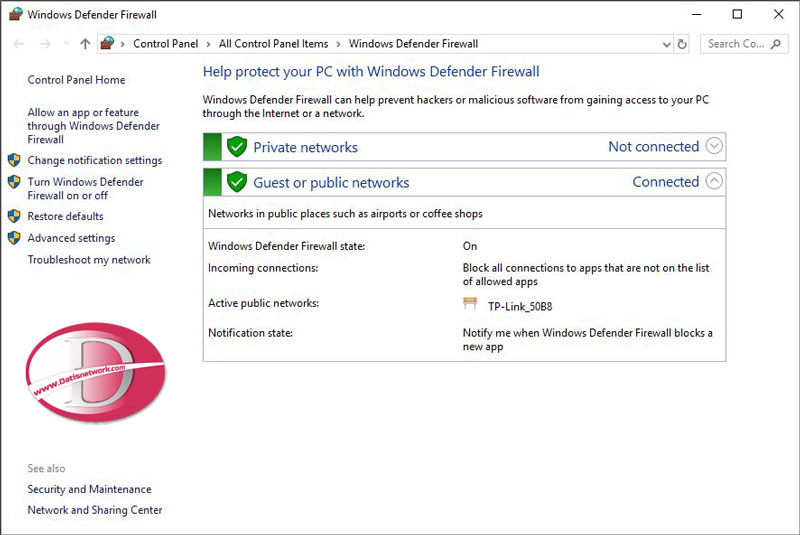The image size is (800, 535).
Task: Click the Private networks heading
Action: coord(306,147)
